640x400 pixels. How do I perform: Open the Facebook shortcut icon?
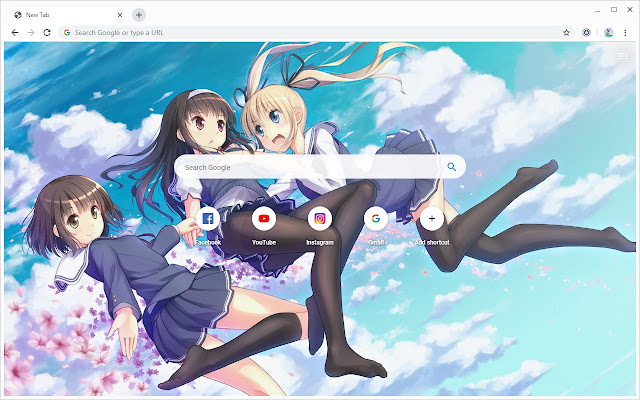(x=208, y=219)
